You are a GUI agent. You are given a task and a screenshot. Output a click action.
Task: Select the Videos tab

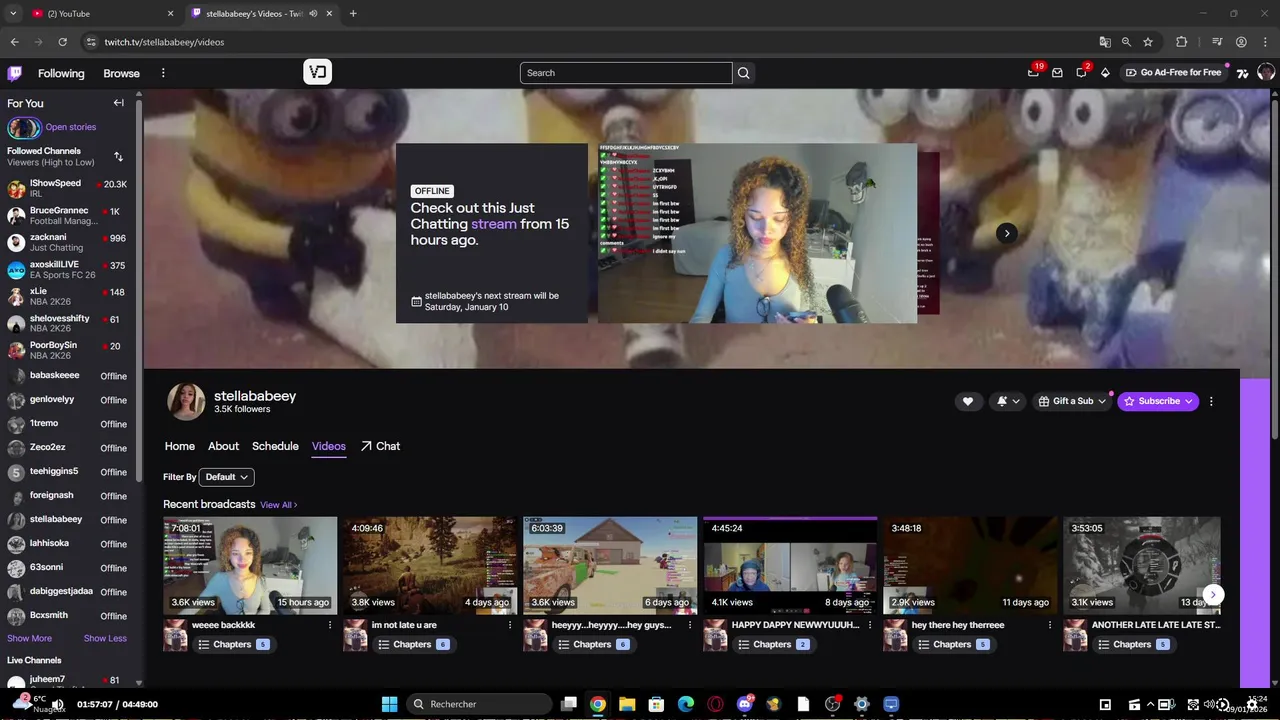coord(329,446)
